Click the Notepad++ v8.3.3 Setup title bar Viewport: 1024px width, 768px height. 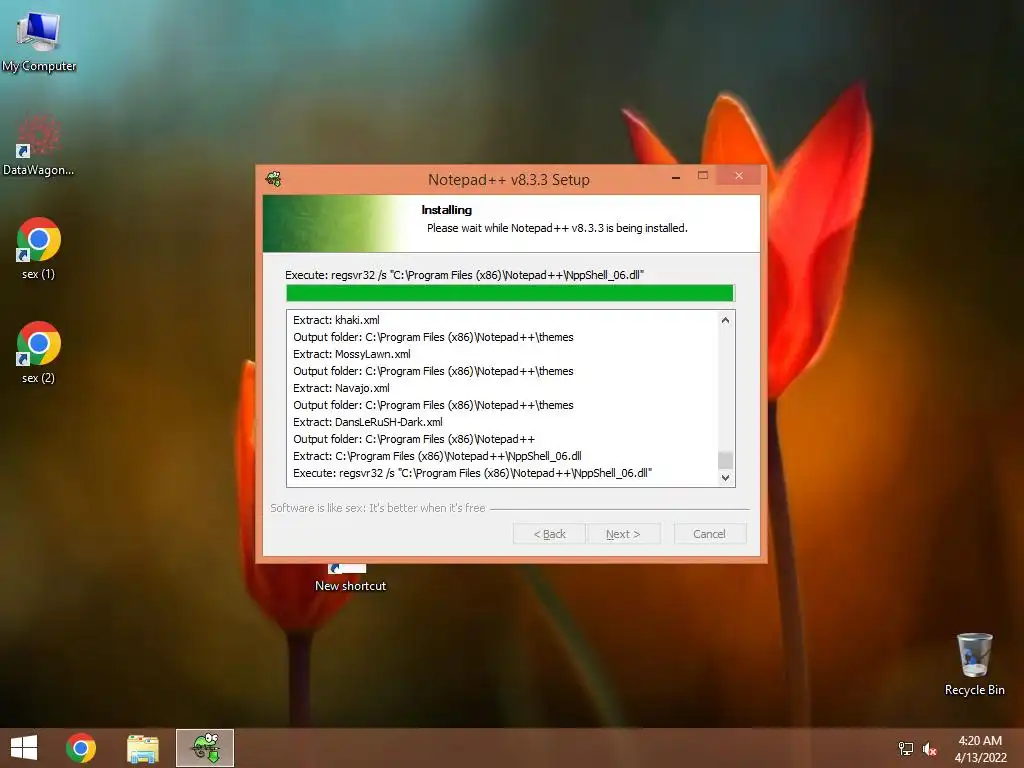click(509, 180)
